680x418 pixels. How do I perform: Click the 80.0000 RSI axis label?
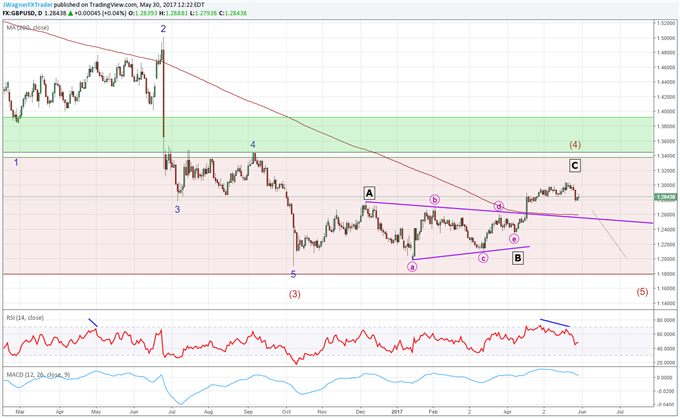click(666, 320)
